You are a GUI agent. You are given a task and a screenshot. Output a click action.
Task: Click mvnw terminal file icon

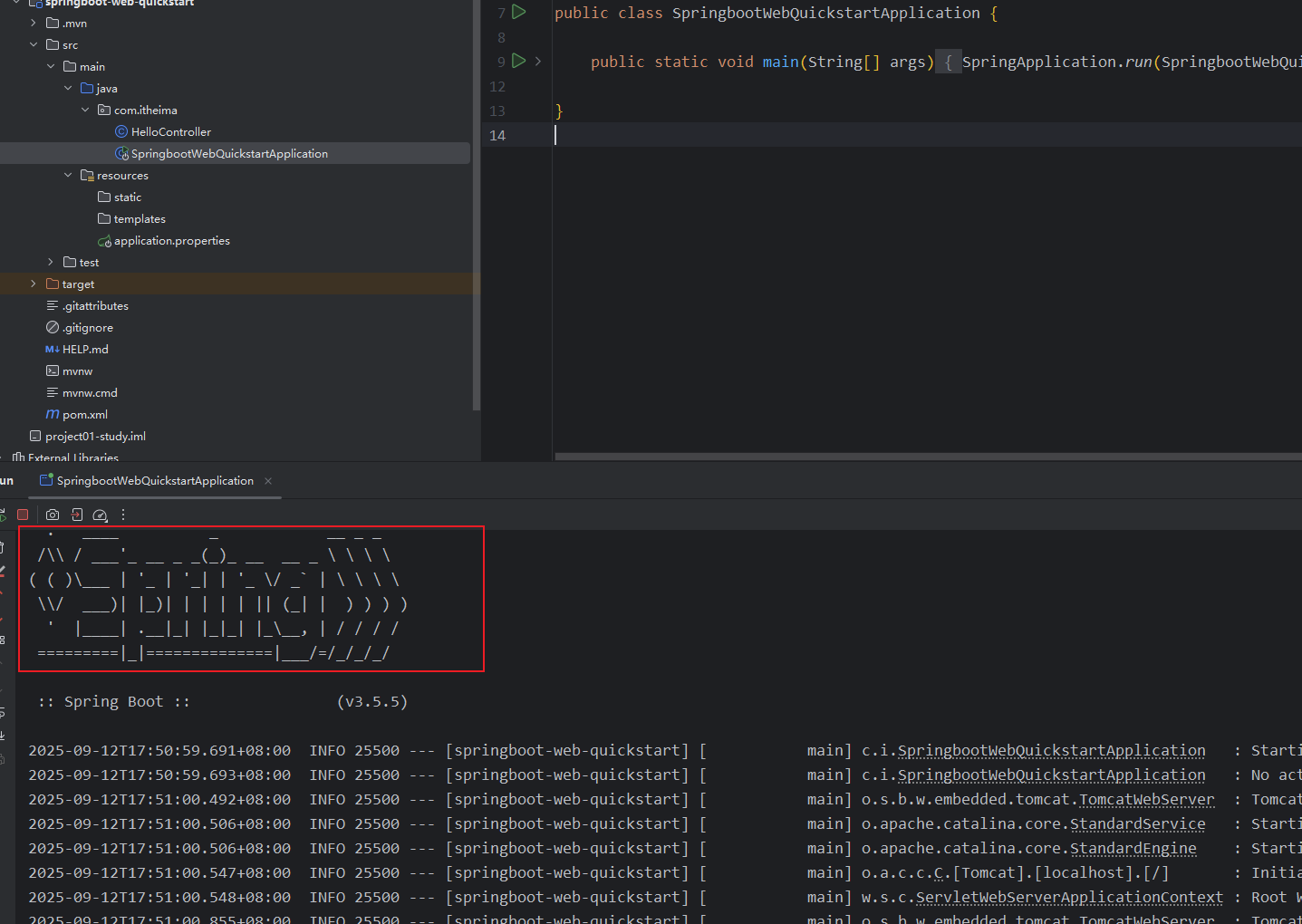click(x=53, y=371)
